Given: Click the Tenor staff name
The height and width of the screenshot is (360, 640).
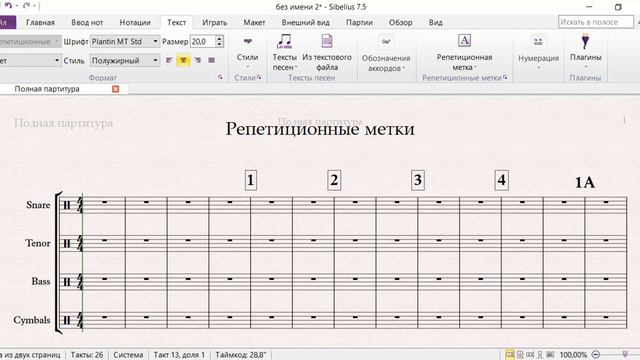Looking at the screenshot, I should point(38,243).
